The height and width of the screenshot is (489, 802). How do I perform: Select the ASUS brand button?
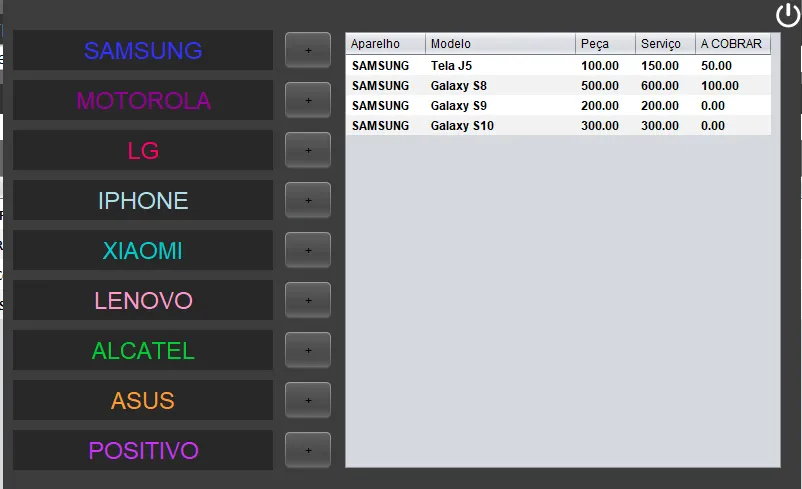(143, 400)
